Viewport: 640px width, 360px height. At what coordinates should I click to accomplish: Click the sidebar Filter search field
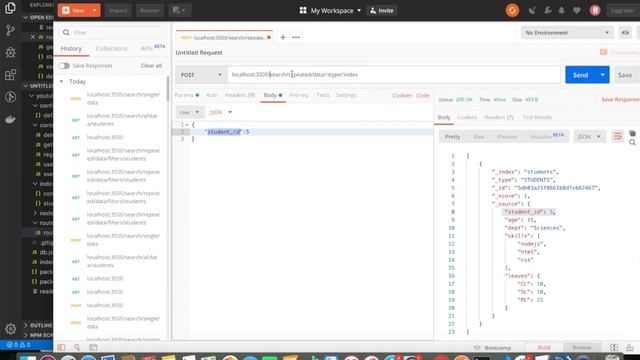pyautogui.click(x=112, y=32)
